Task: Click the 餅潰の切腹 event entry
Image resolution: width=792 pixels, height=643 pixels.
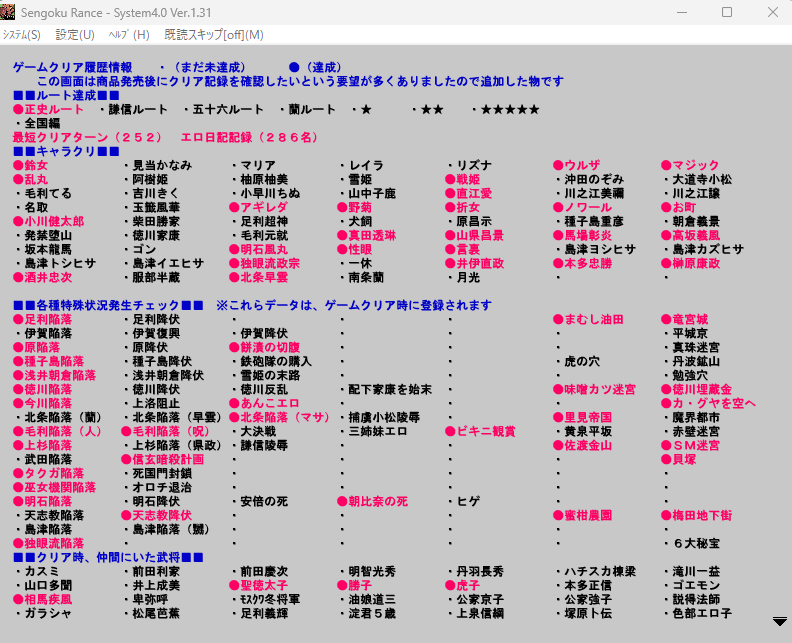Action: coord(265,348)
